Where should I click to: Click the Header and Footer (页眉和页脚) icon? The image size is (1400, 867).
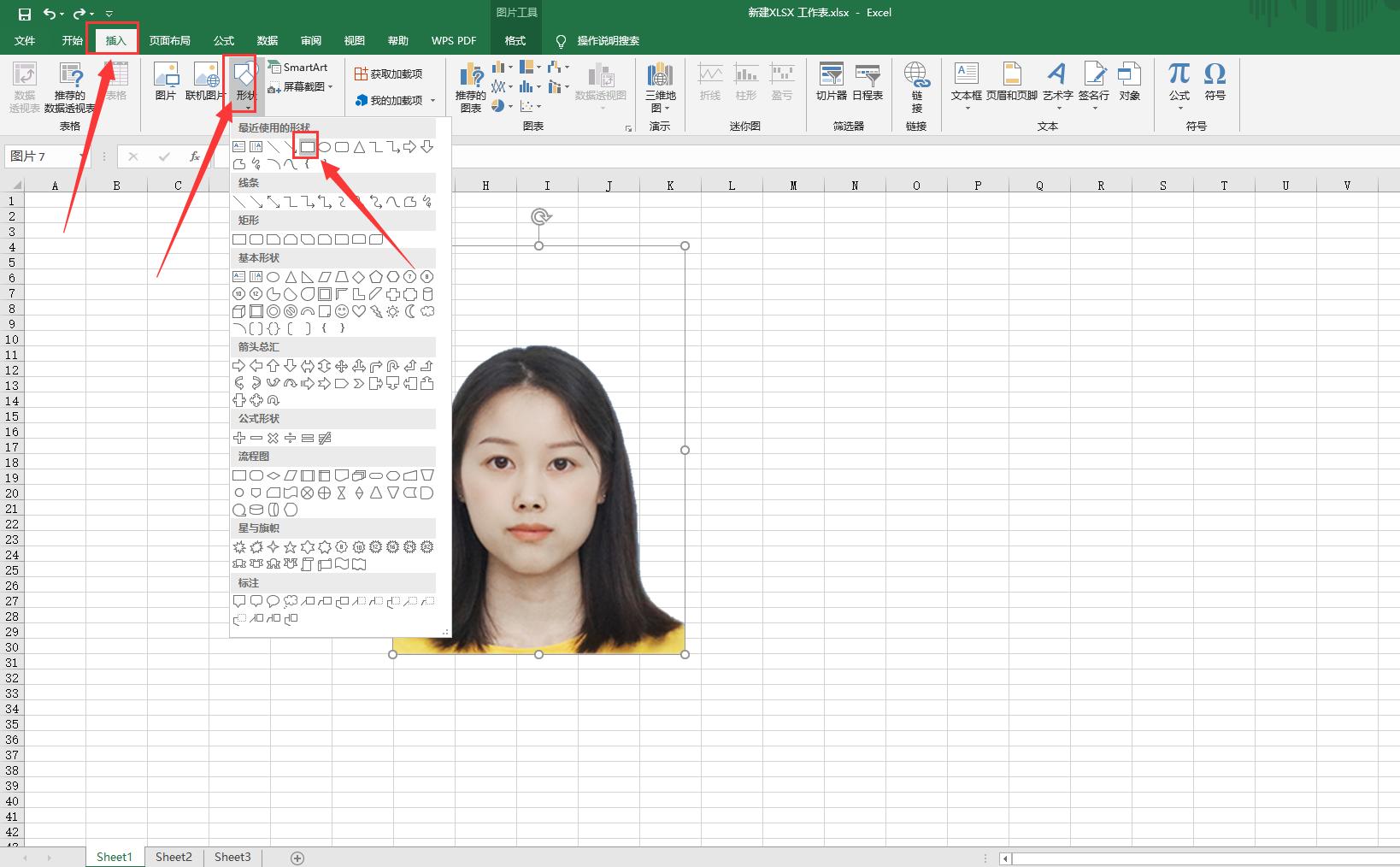click(1011, 82)
